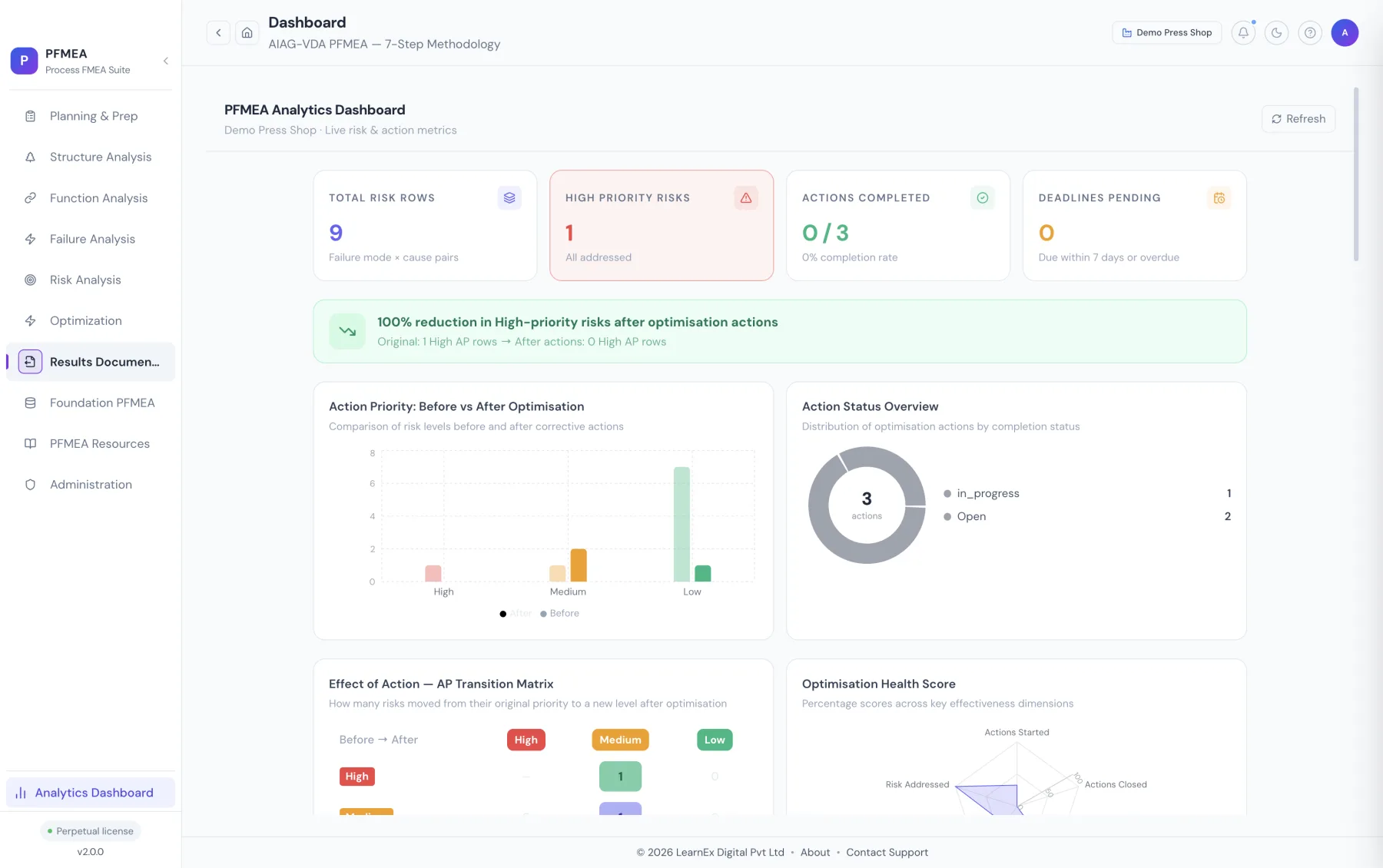Viewport: 1383px width, 868px height.
Task: Click the Foundation PFMEA database icon
Action: point(31,403)
